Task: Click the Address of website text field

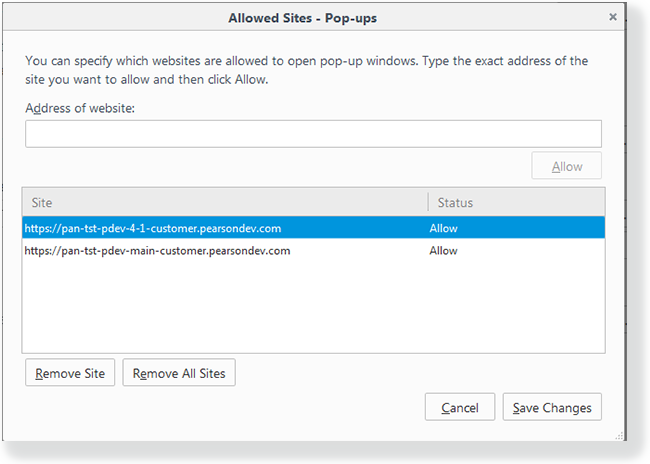Action: [313, 134]
